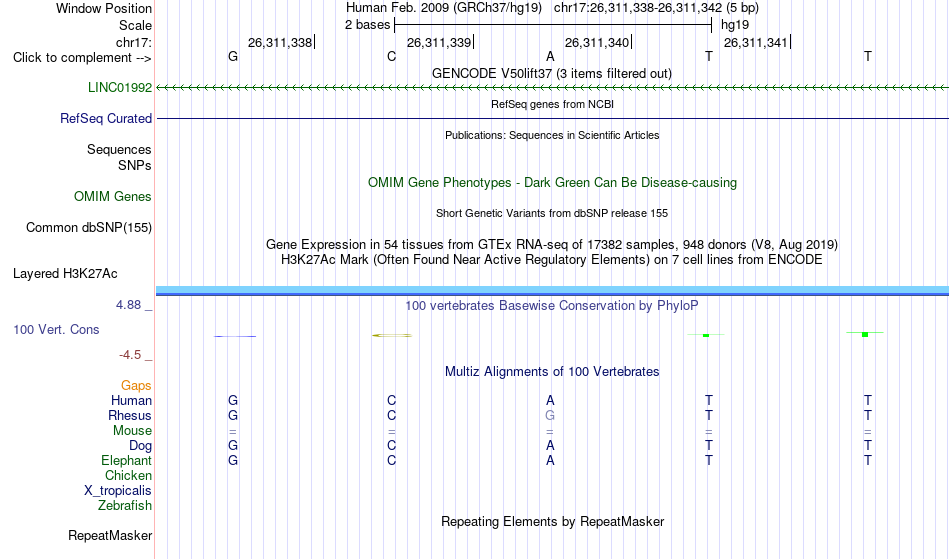Image resolution: width=950 pixels, height=559 pixels.
Task: Click the Gaps alignment row label
Action: pos(136,386)
